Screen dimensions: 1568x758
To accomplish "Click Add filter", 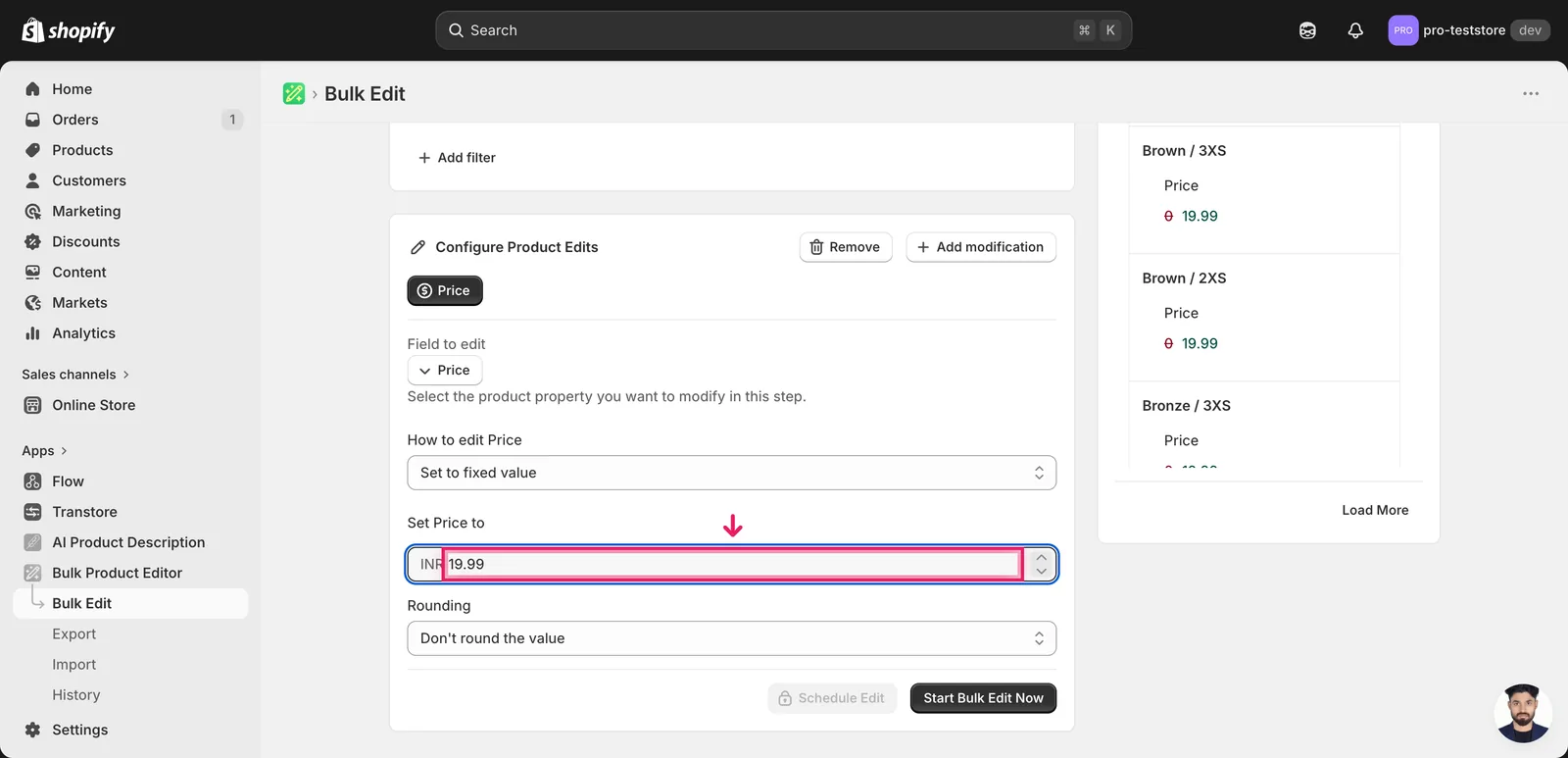I will tap(457, 157).
